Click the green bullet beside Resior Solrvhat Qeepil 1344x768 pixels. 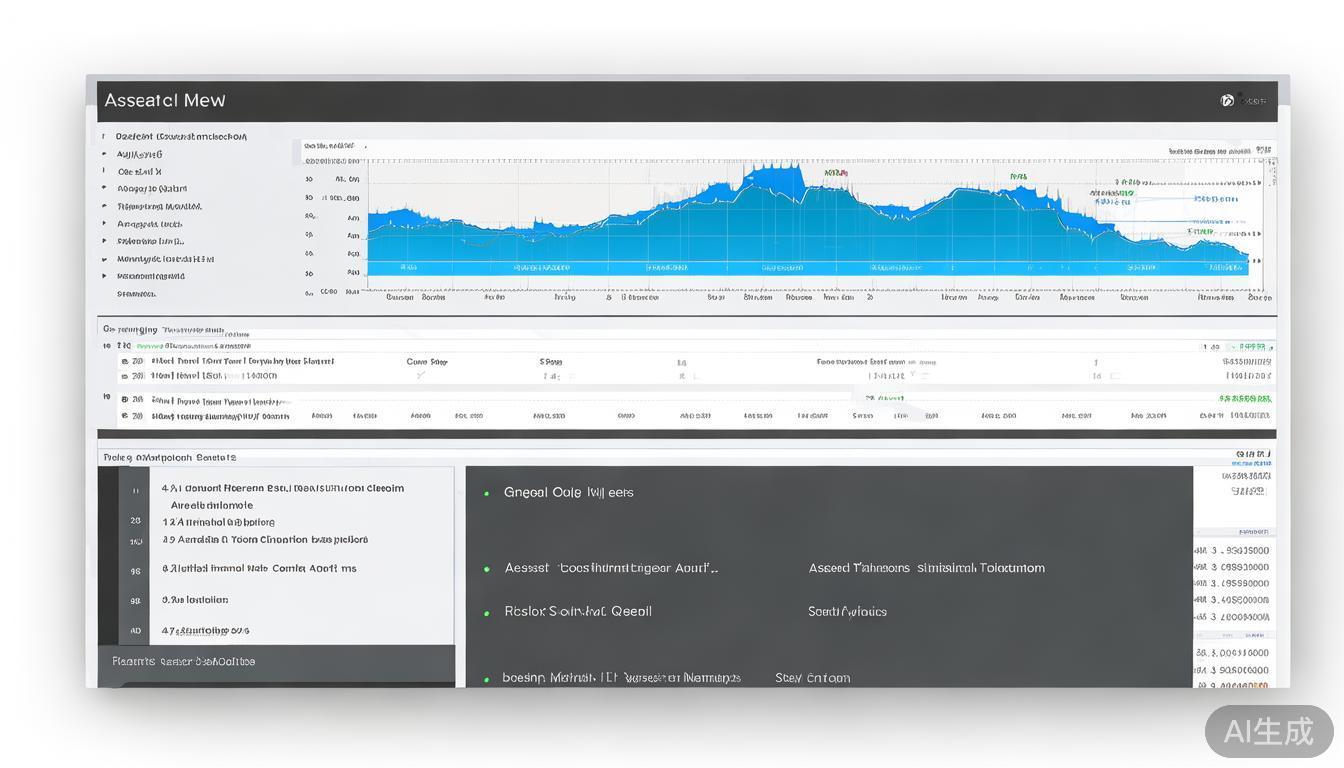[487, 613]
